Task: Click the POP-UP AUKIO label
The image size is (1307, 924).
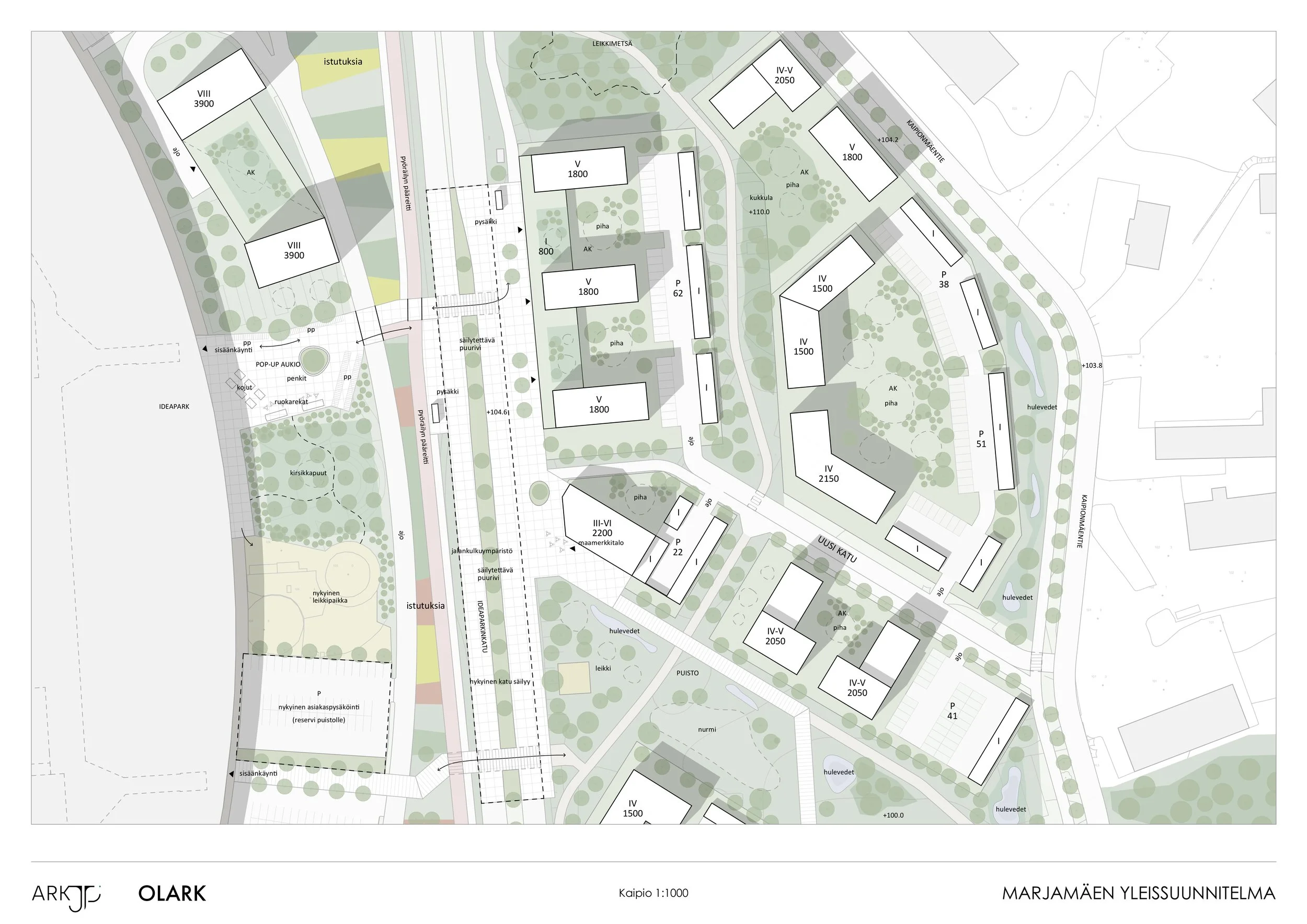Action: point(278,364)
